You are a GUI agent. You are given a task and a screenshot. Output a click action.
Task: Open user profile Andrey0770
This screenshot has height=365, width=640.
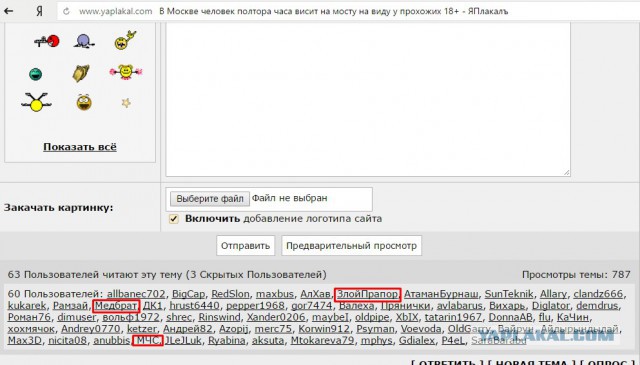91,329
